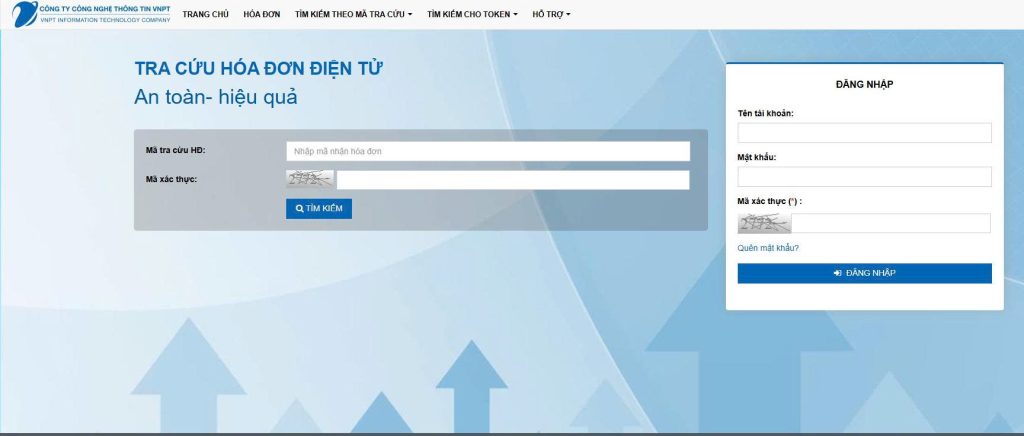Click the Đăng nhập panel heading
This screenshot has height=436, width=1024.
[865, 84]
